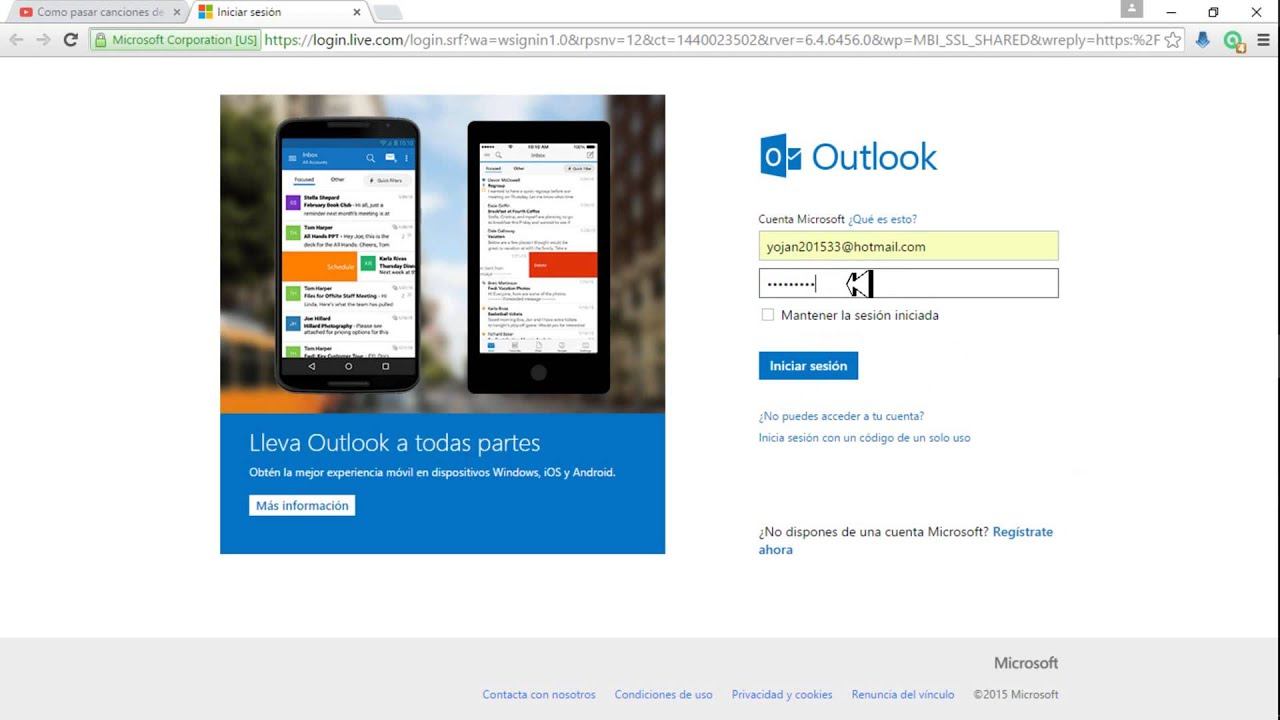Click the Microsoft footer logo text

(x=1026, y=663)
